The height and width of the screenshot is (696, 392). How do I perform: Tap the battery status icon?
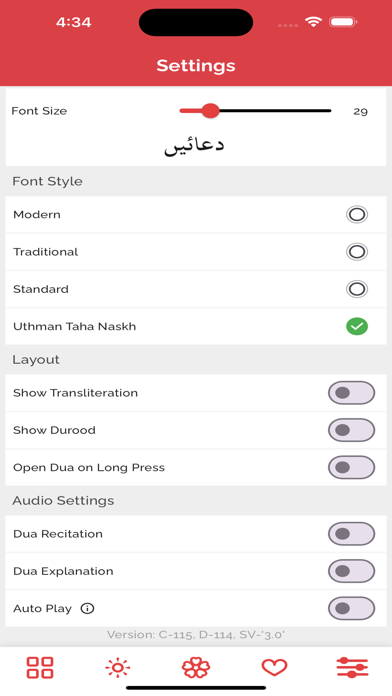click(343, 22)
